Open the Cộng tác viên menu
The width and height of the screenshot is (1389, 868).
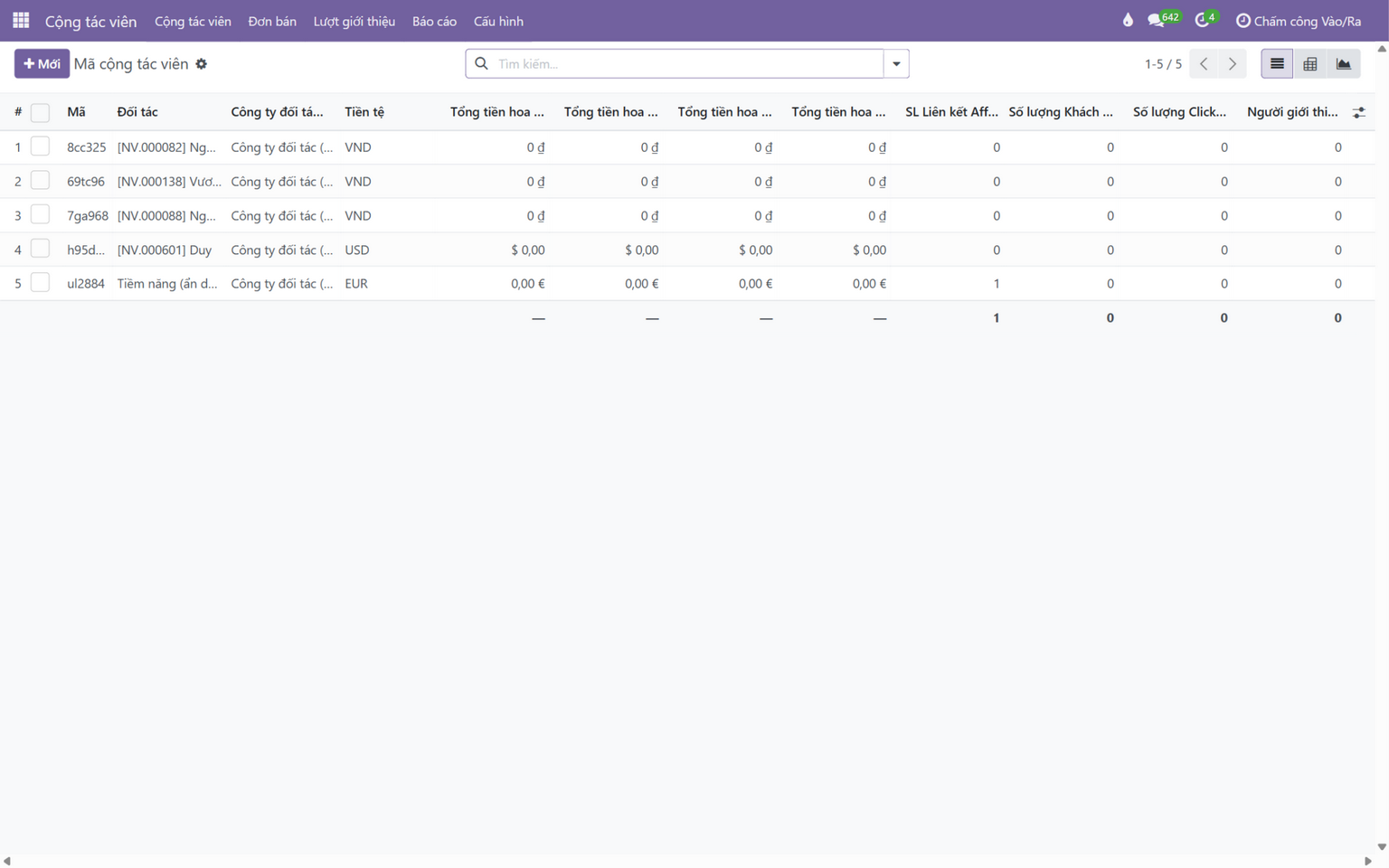tap(193, 21)
